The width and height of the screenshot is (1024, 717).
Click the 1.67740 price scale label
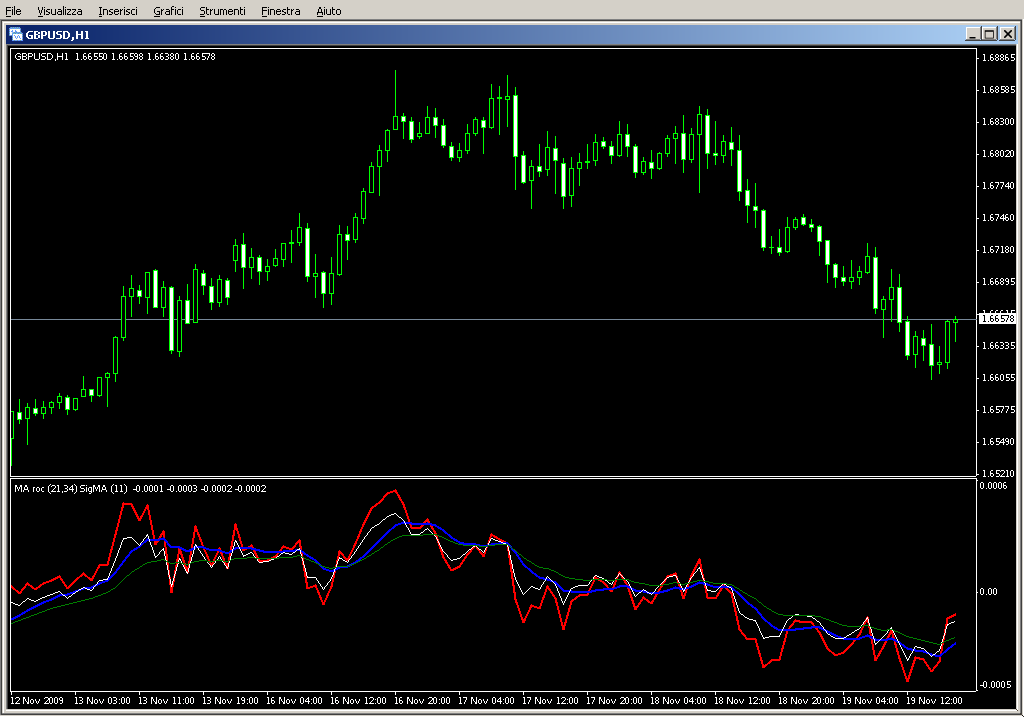point(999,185)
